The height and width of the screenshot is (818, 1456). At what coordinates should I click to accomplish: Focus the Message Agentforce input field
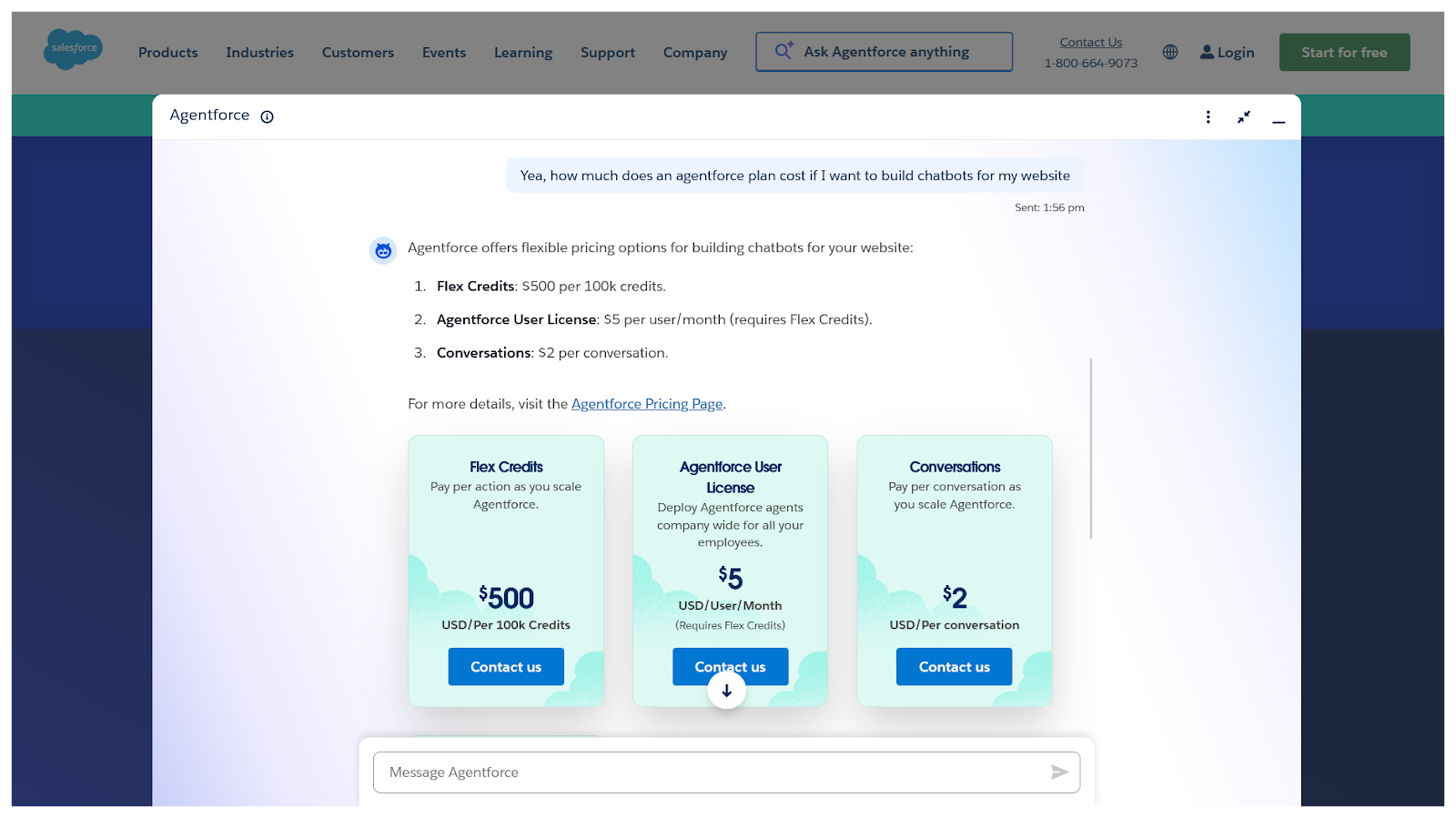tap(726, 773)
